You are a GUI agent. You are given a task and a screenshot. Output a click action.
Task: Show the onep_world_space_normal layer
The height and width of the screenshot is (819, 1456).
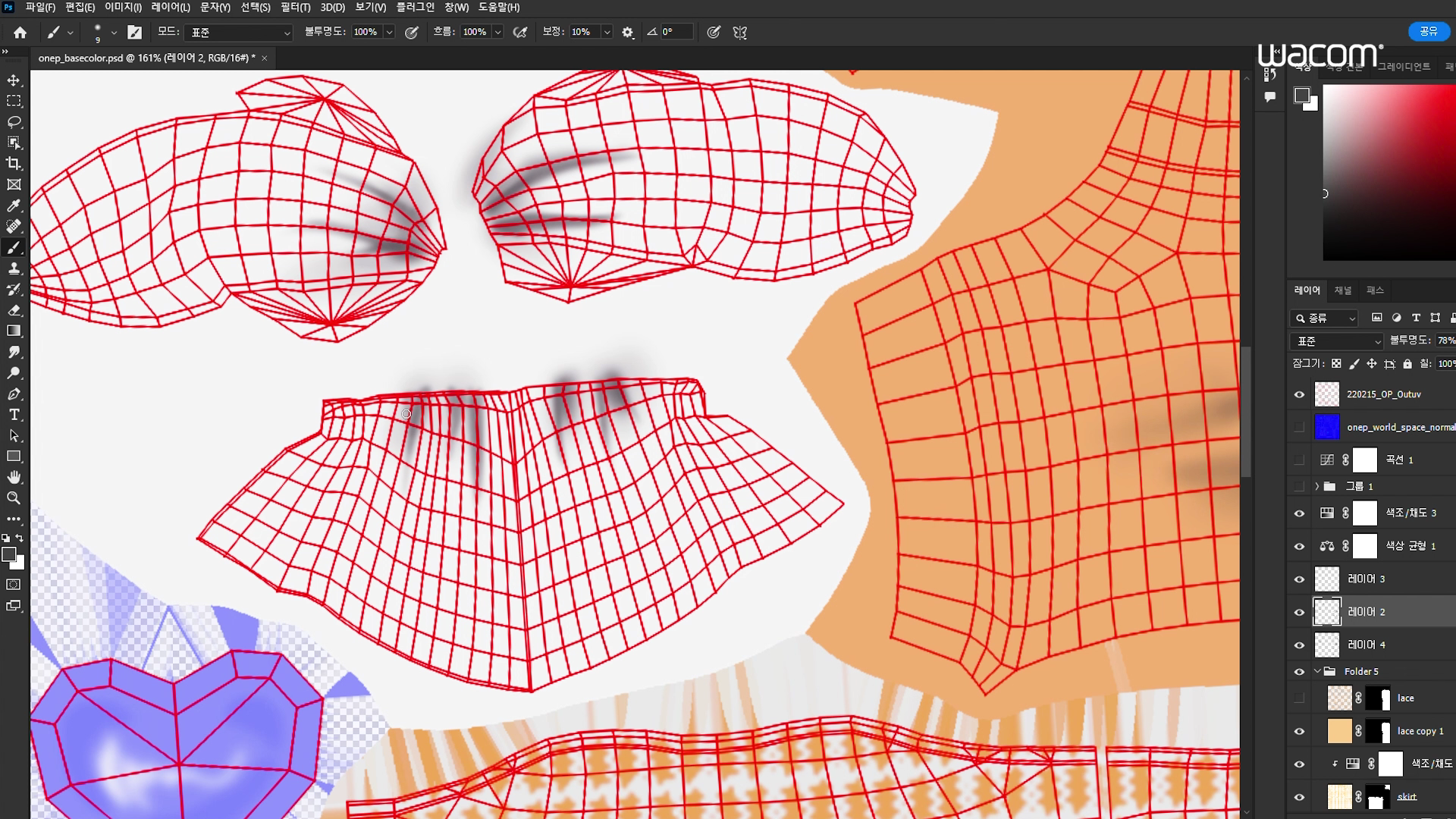tap(1299, 427)
